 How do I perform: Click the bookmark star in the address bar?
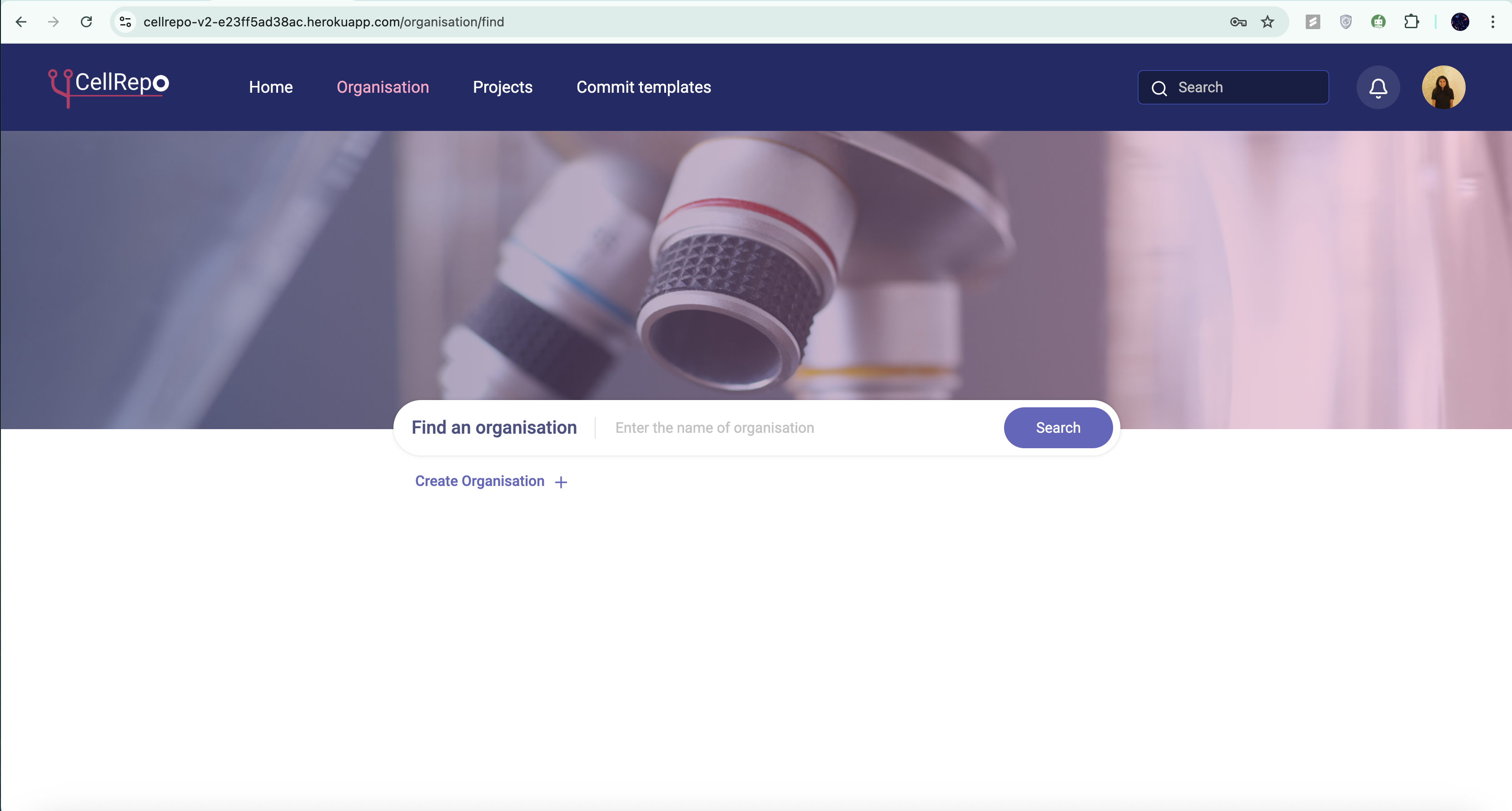(1268, 22)
